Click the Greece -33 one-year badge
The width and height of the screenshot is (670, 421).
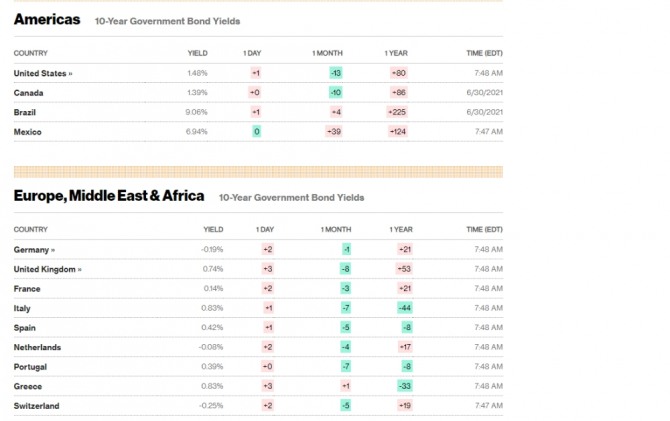click(405, 386)
